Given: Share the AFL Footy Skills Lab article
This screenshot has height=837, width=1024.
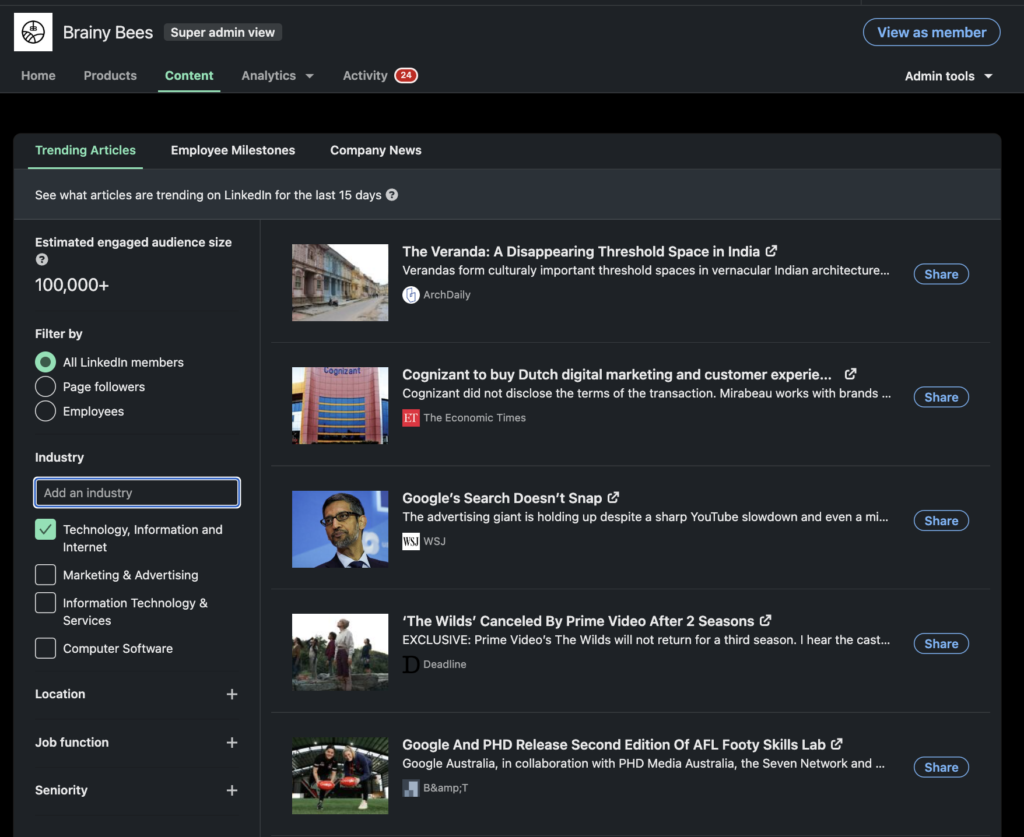Looking at the screenshot, I should click(941, 767).
